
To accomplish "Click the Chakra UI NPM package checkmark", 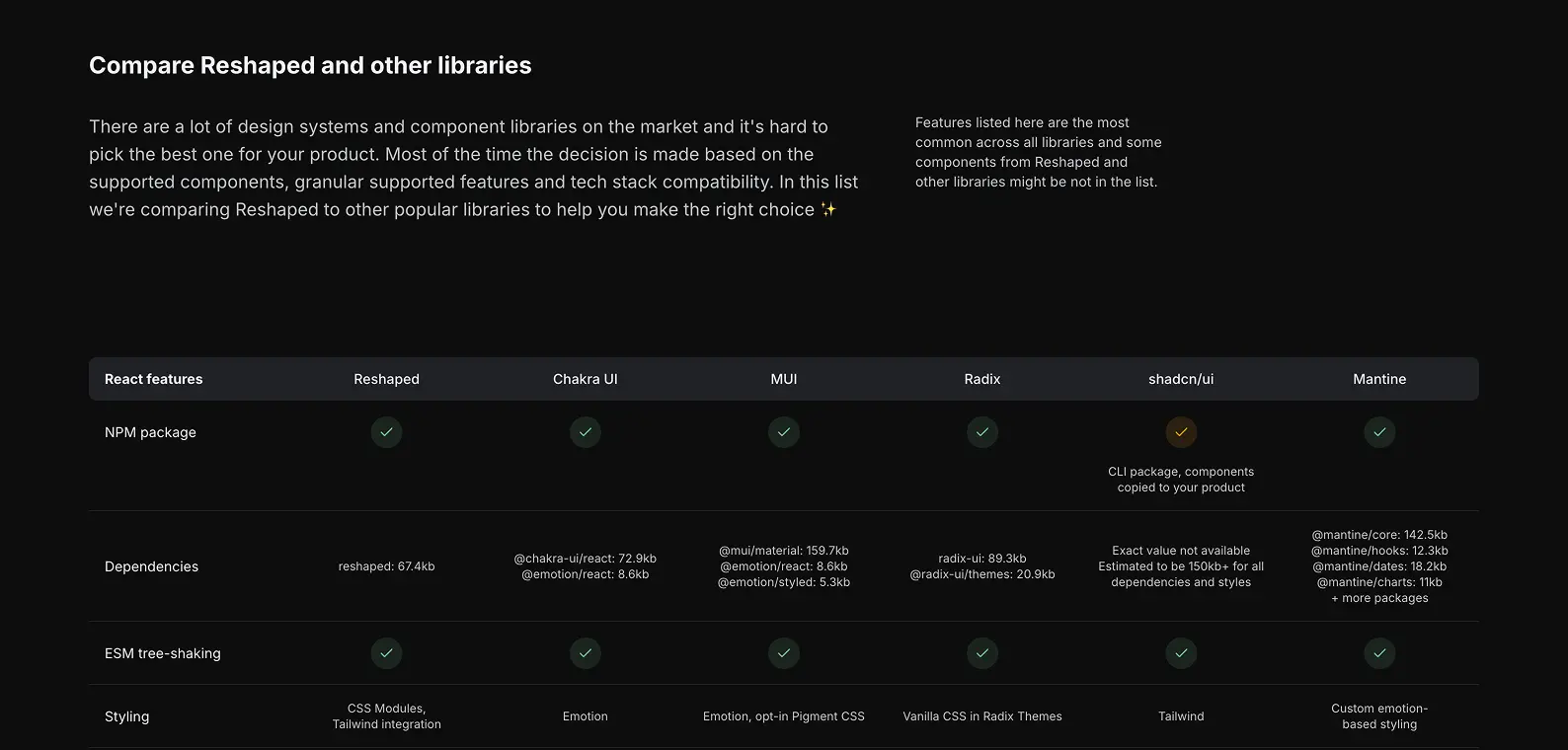I will click(586, 432).
